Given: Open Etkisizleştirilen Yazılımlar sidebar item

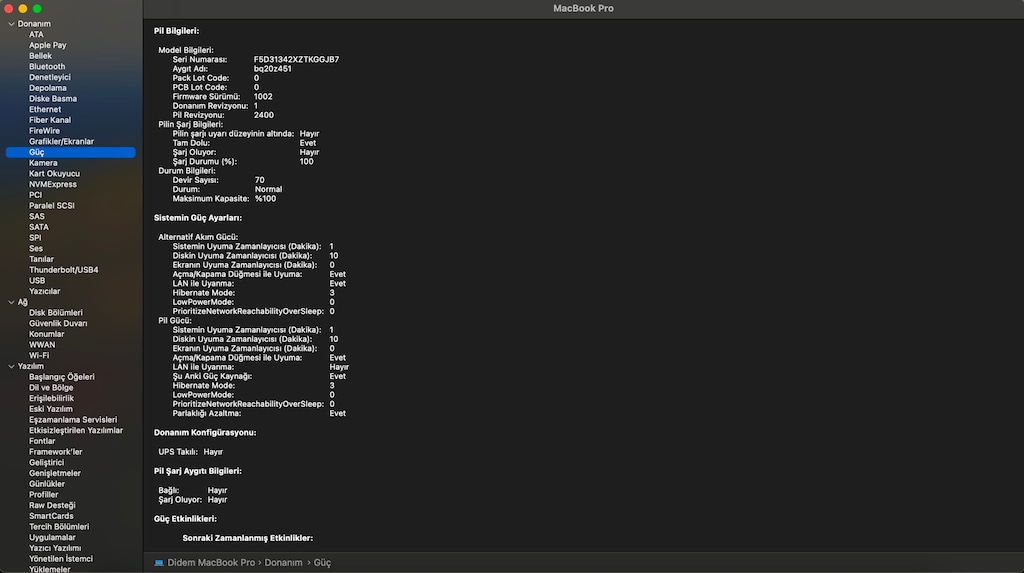Looking at the screenshot, I should [76, 431].
